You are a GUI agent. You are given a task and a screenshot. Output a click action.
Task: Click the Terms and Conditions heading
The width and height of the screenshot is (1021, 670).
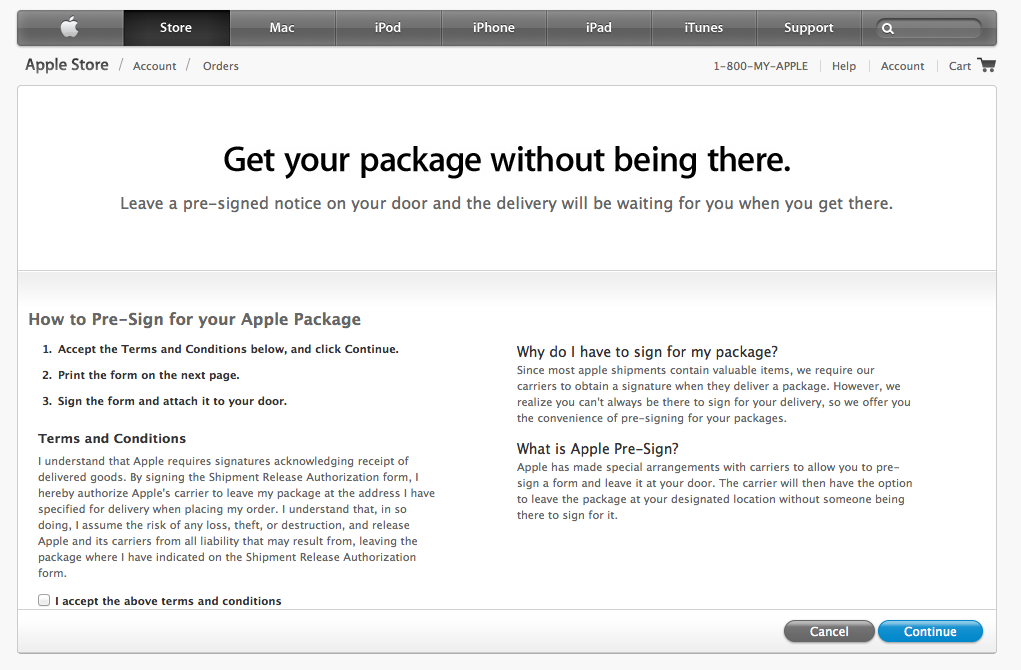pos(112,438)
